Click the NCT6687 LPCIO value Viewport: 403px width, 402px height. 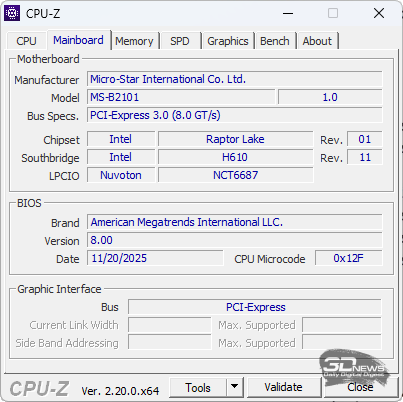tap(235, 175)
